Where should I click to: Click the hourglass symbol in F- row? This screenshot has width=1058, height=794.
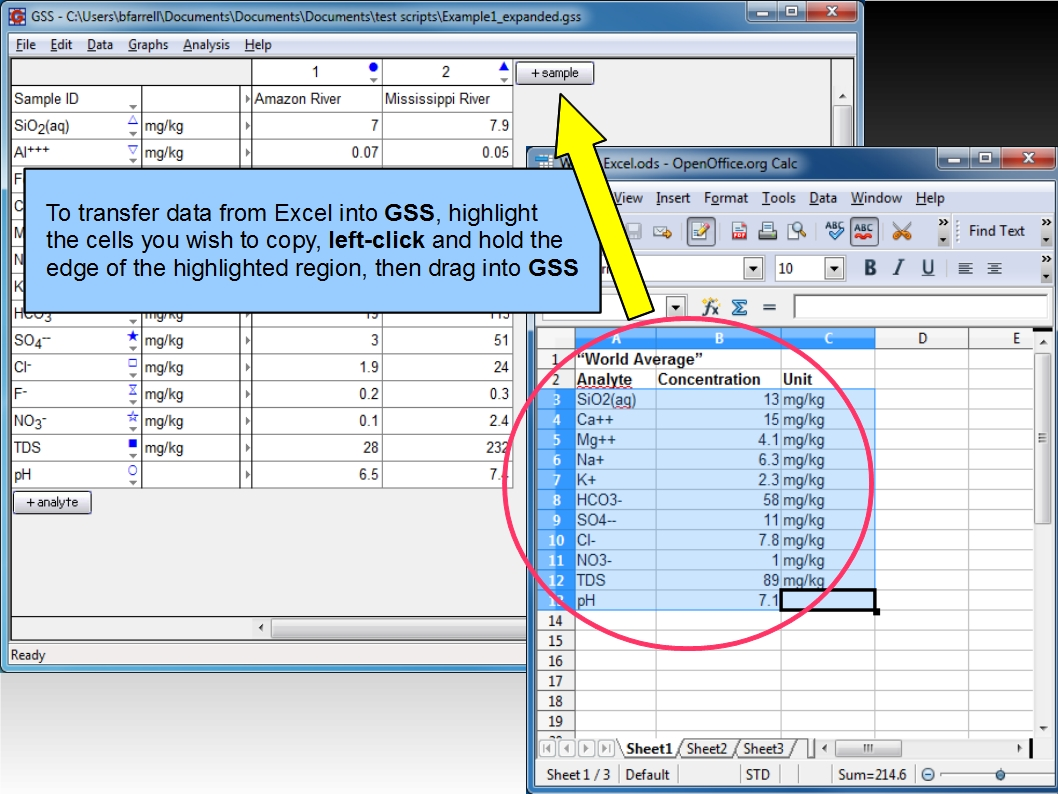132,390
